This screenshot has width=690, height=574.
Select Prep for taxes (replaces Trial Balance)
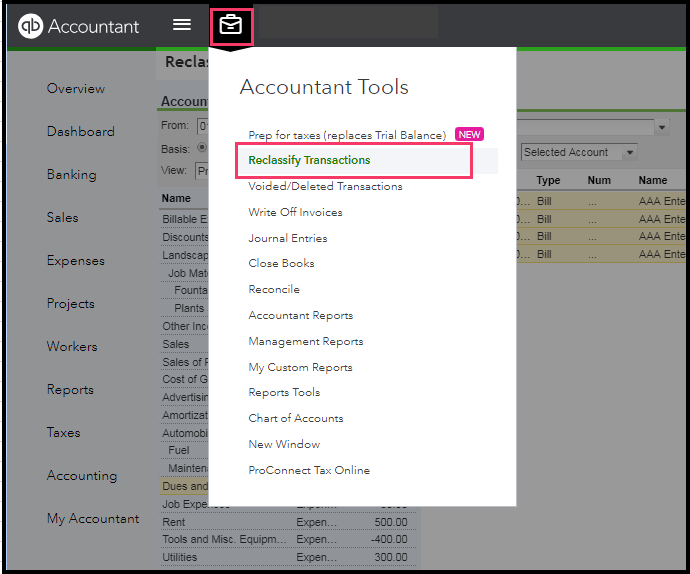coord(347,135)
